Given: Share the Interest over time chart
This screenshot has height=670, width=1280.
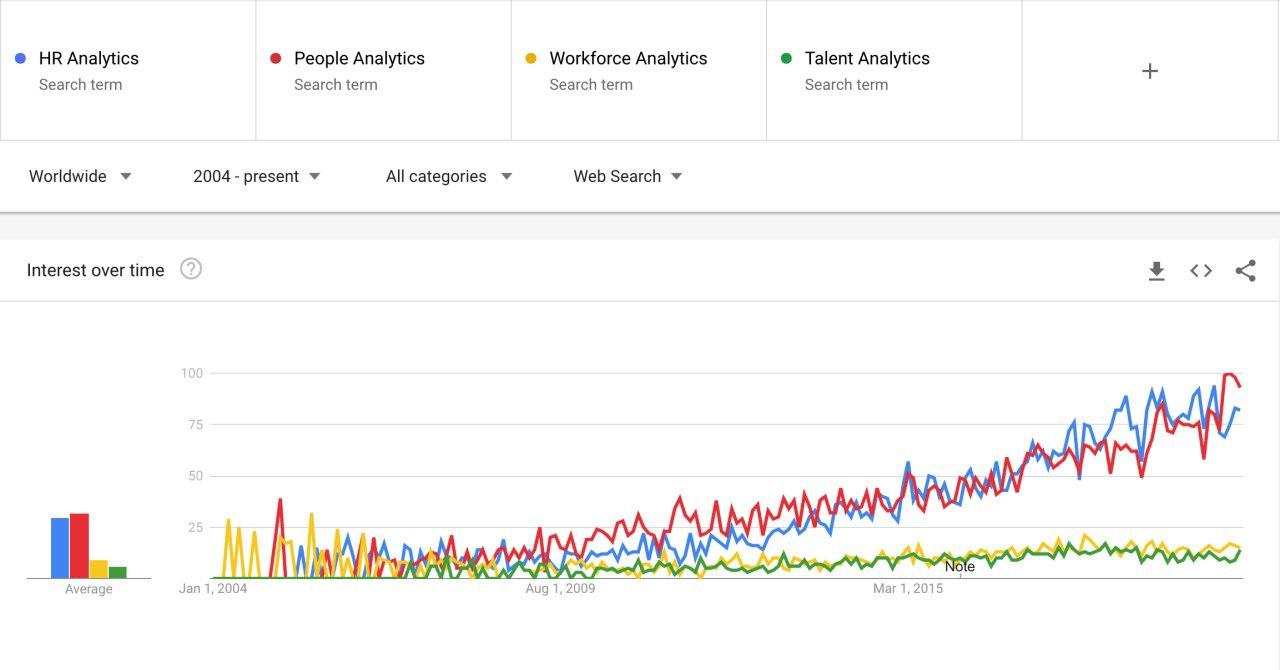Looking at the screenshot, I should [x=1245, y=271].
